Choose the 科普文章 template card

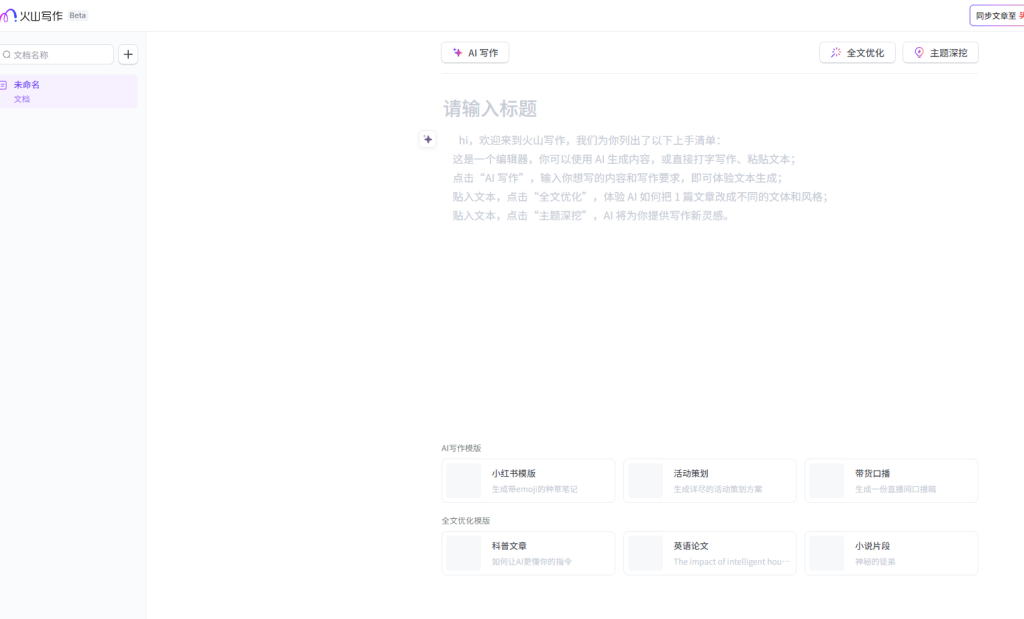point(528,553)
